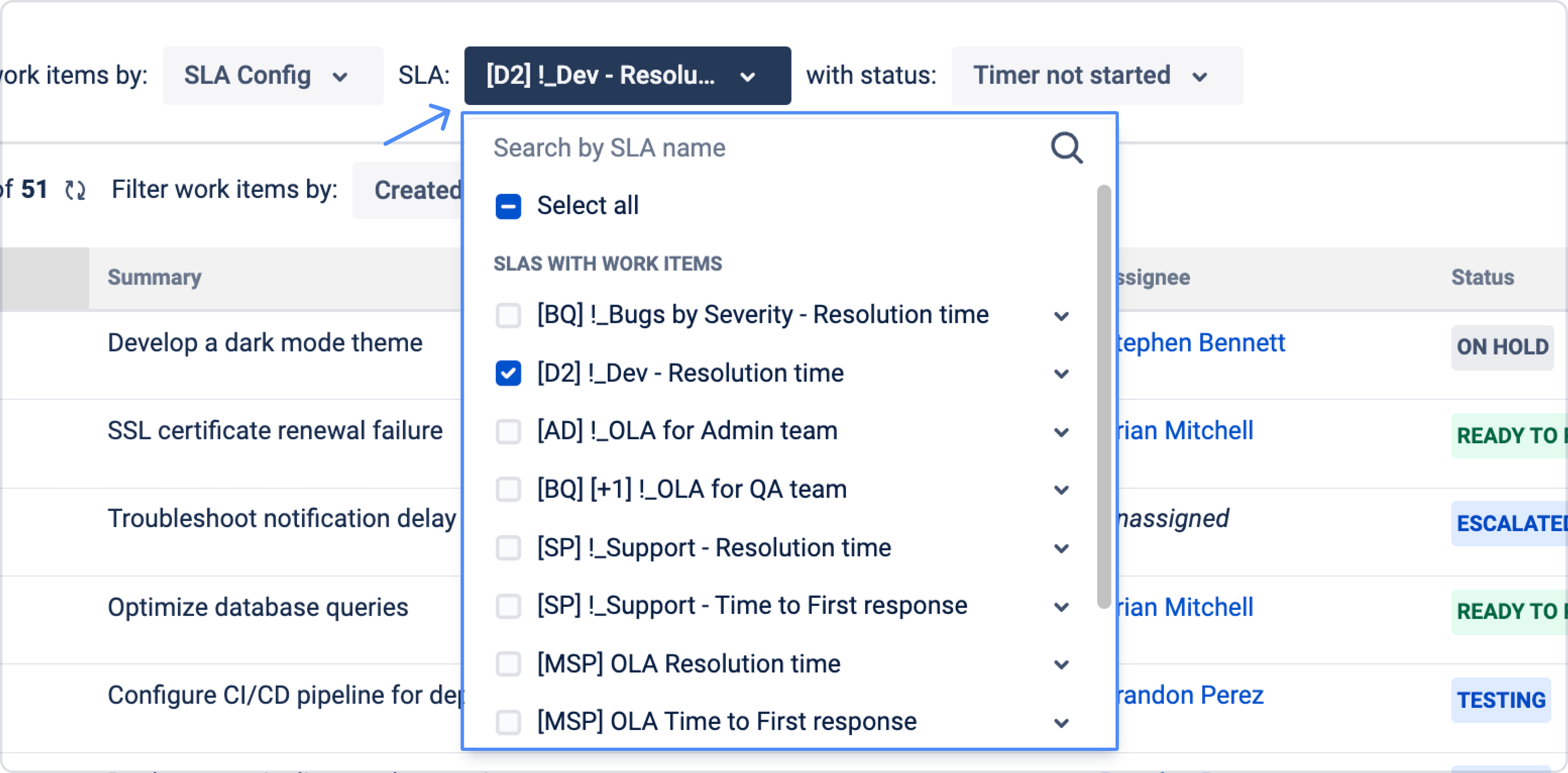
Task: Expand Support Resolution time chevron
Action: (x=1061, y=548)
